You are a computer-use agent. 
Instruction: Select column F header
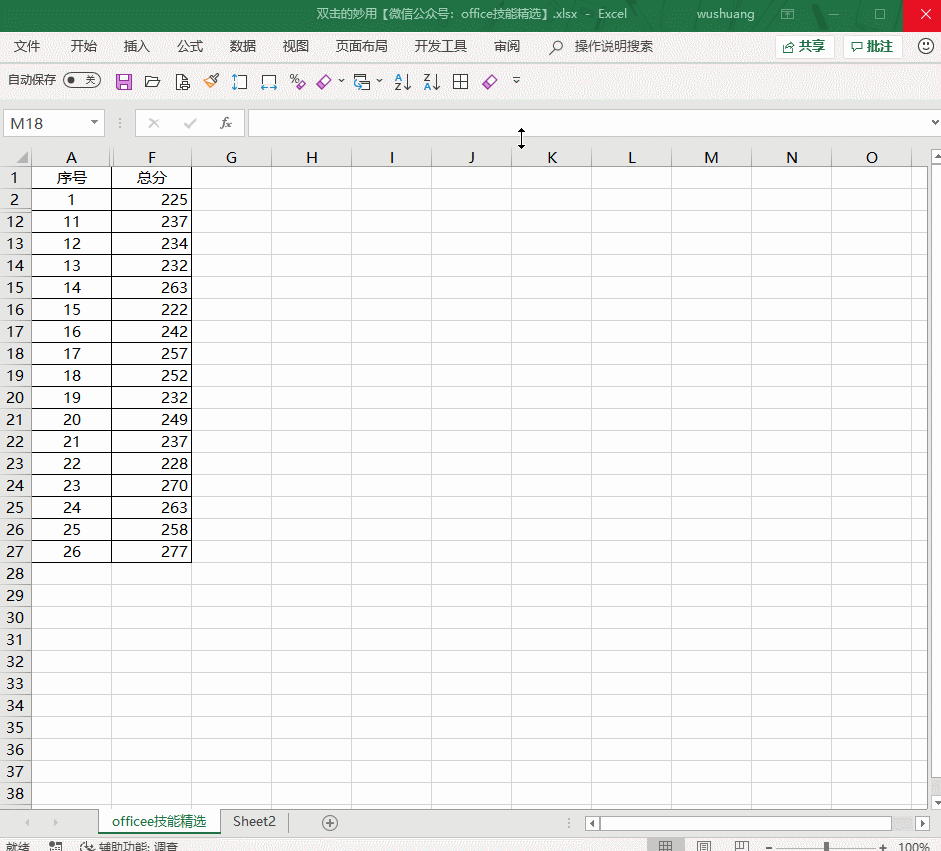click(152, 157)
